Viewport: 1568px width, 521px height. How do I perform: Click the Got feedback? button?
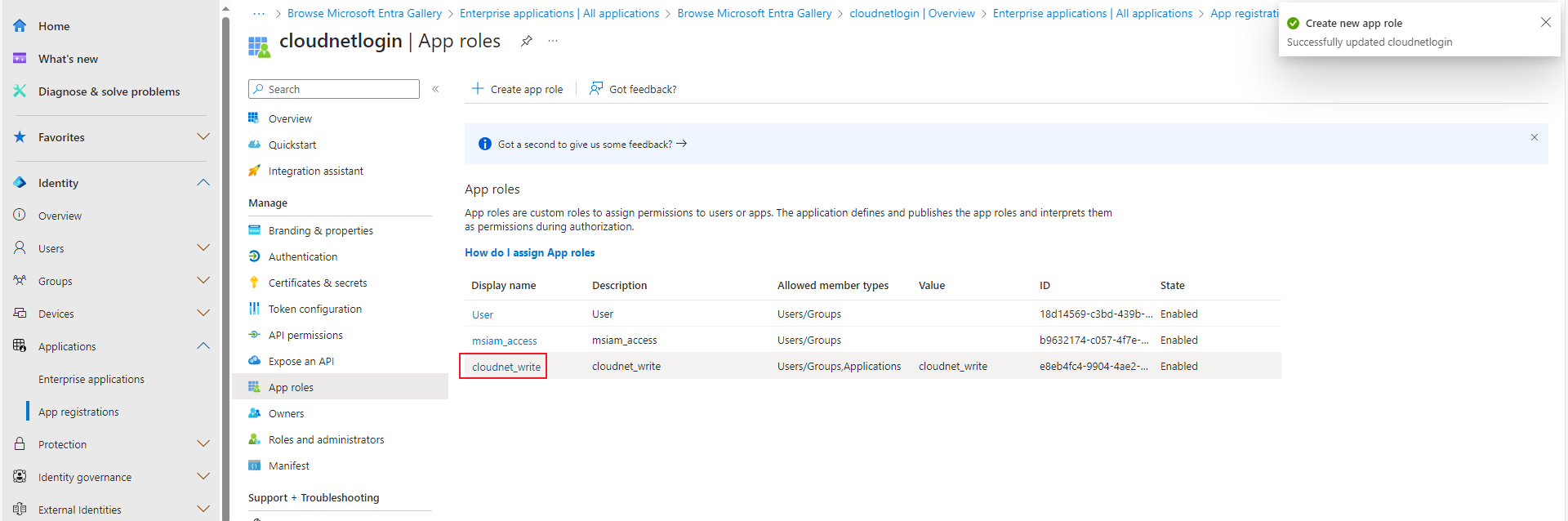(633, 89)
